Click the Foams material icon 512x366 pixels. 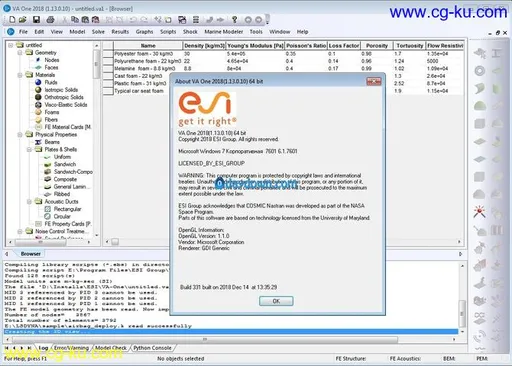[x=38, y=112]
